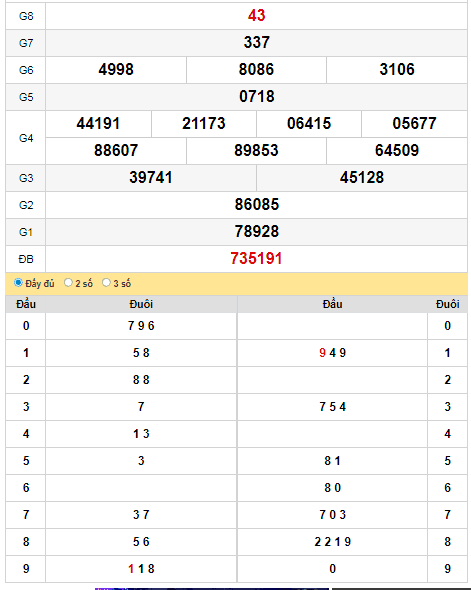This screenshot has height=590, width=471.
Task: Select the G1 result 78928
Action: (x=257, y=232)
